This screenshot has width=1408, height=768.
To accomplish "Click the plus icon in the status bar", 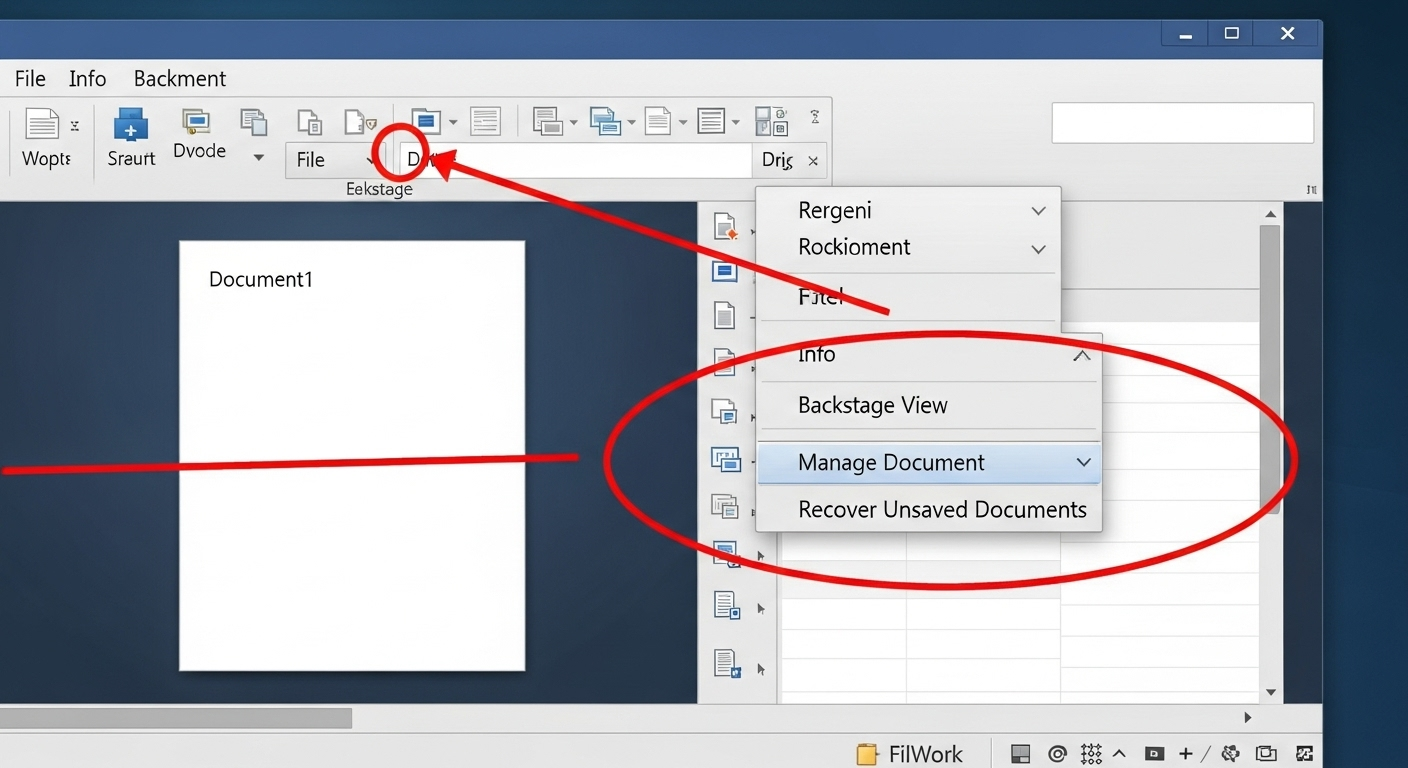I will coord(1186,754).
